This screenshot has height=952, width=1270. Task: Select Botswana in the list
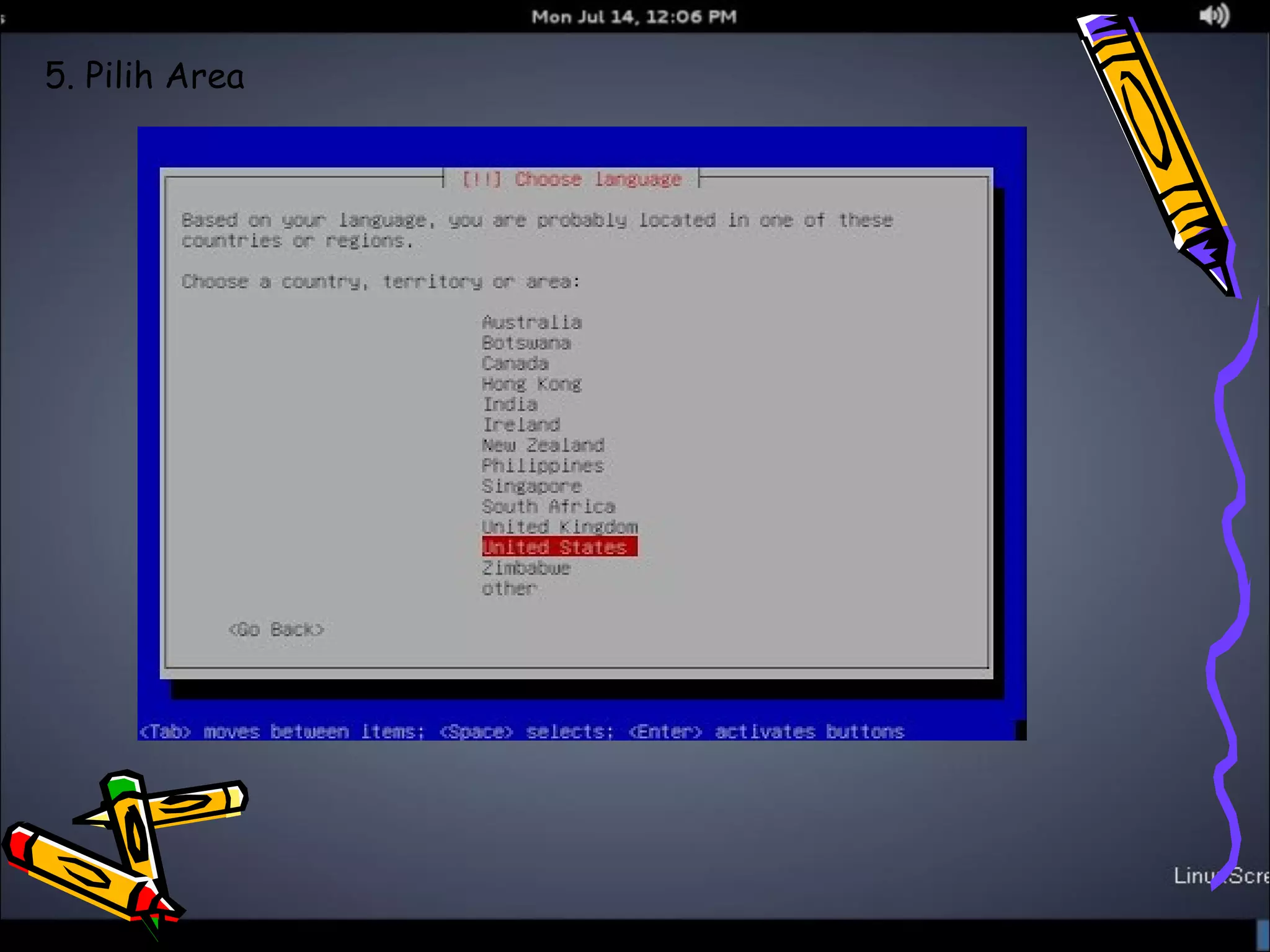[526, 343]
